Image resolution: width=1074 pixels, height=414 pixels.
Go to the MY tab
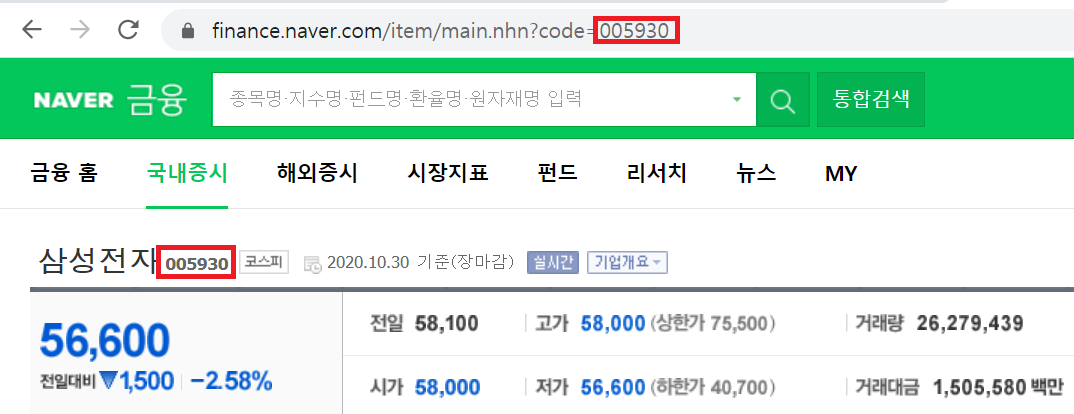click(841, 174)
